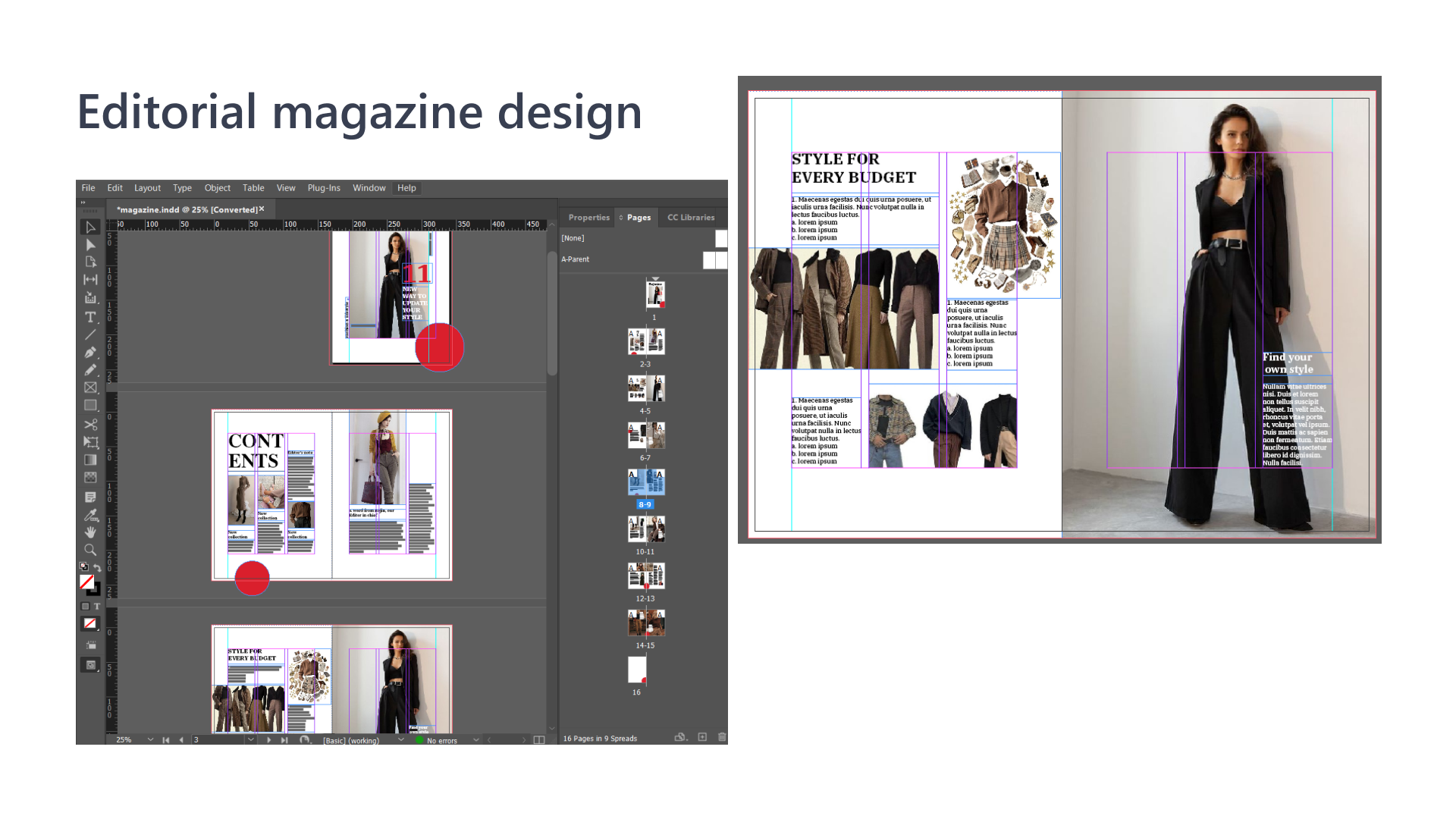Image resolution: width=1456 pixels, height=819 pixels.
Task: Open the No errors preflight dropdown
Action: [x=476, y=740]
